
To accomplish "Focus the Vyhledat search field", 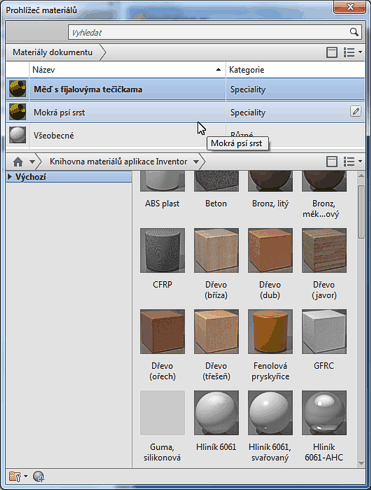I will click(215, 32).
